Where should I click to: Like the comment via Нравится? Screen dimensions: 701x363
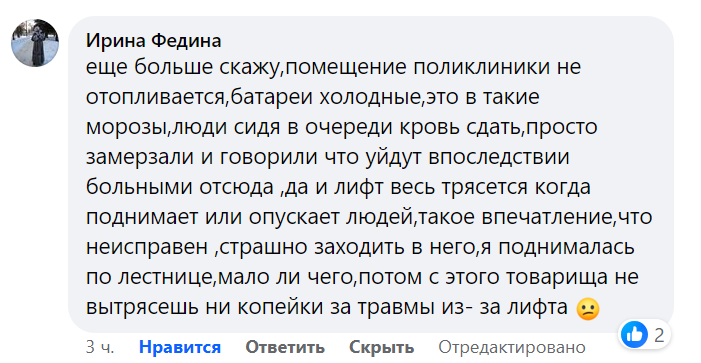tap(180, 347)
